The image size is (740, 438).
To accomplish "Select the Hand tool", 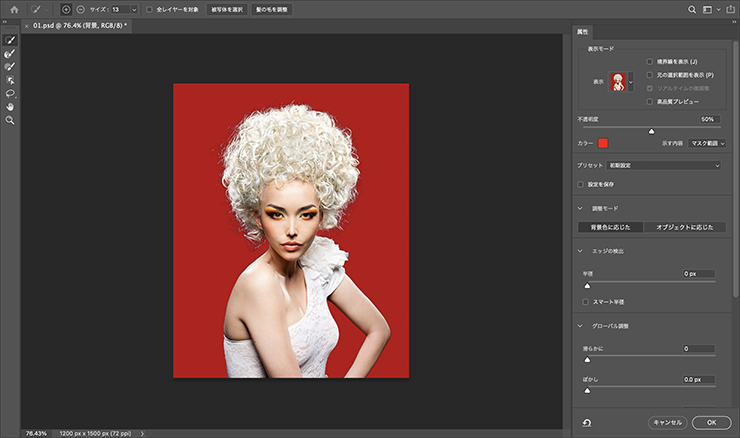I will click(10, 106).
